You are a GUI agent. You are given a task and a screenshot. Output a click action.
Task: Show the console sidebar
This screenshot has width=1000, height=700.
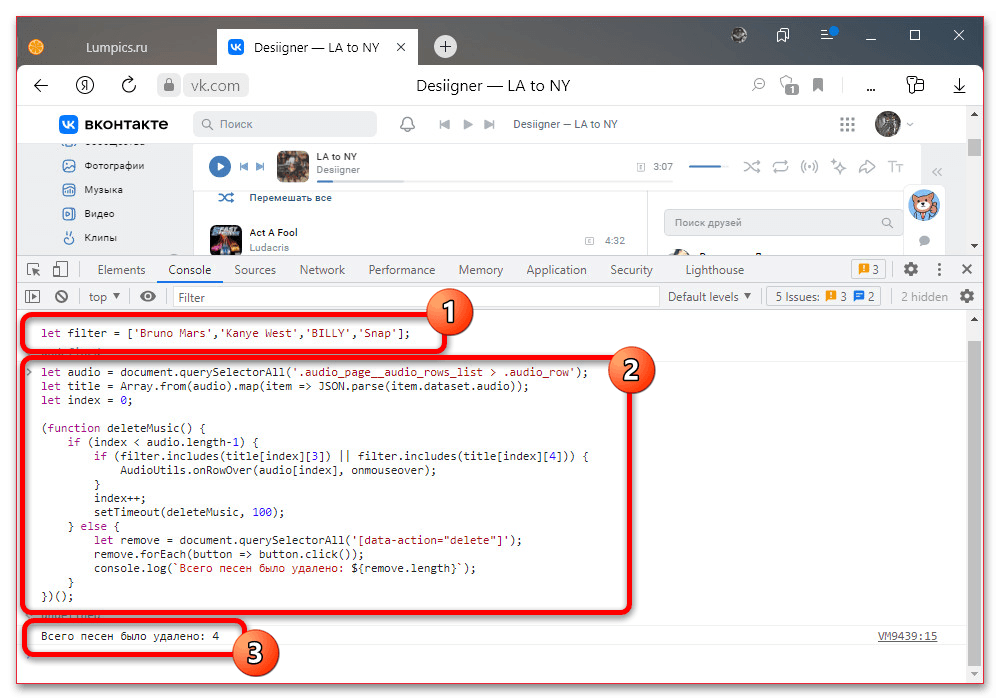(x=33, y=296)
